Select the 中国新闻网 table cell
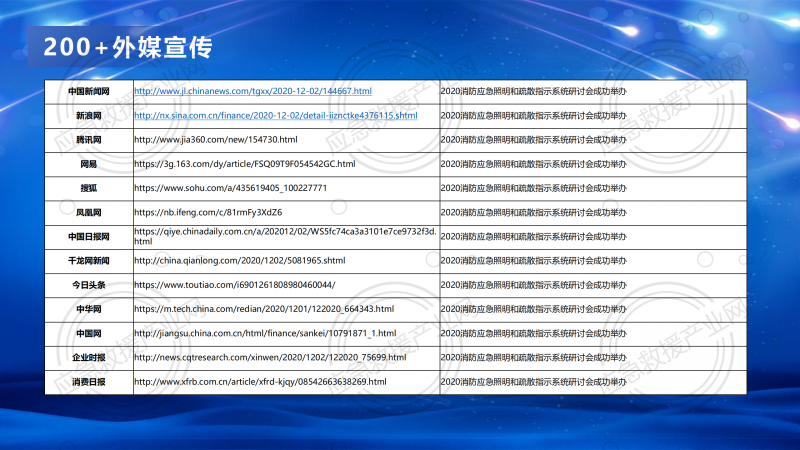 pyautogui.click(x=88, y=91)
